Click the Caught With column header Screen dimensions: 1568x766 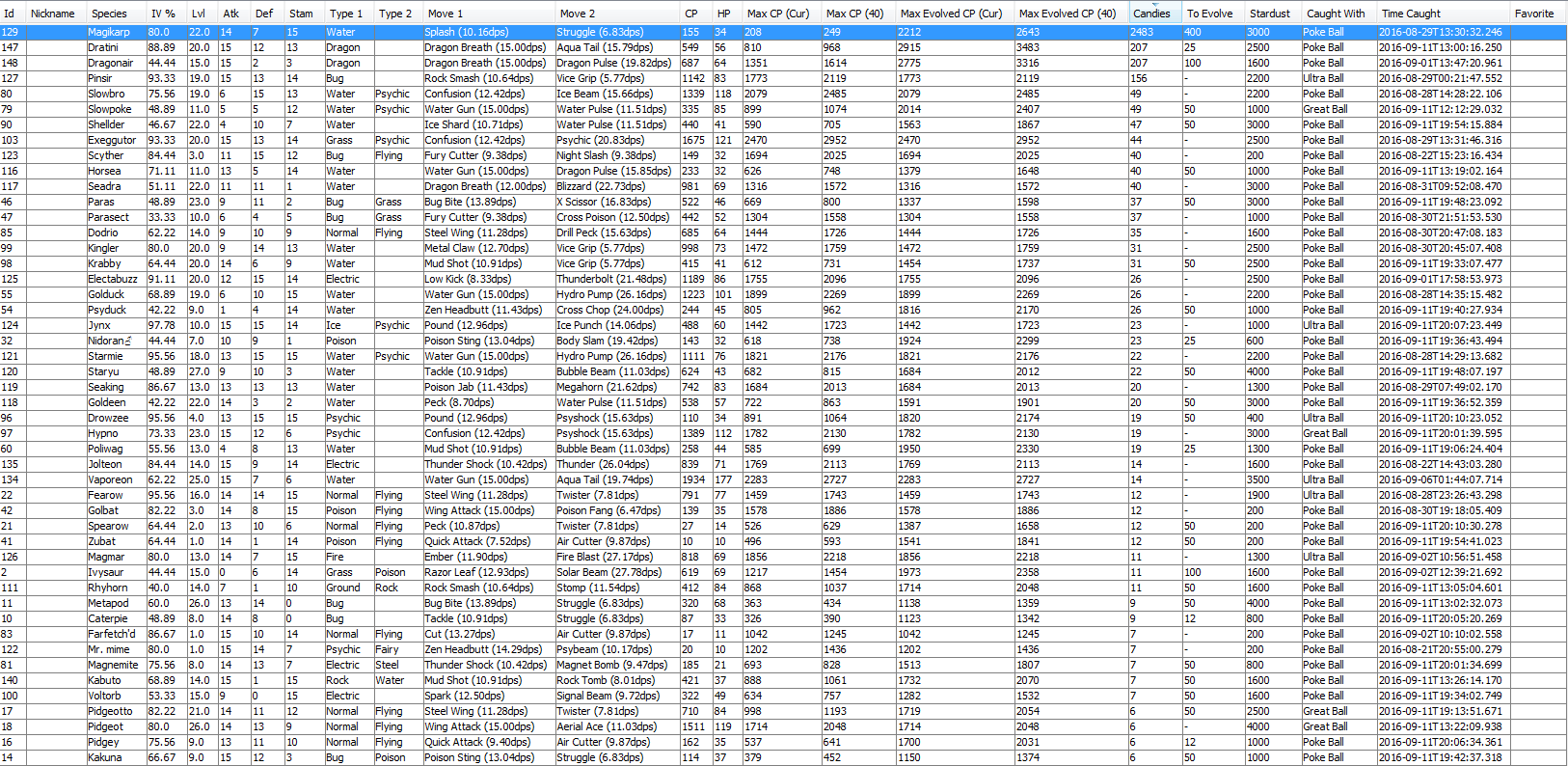point(1338,14)
